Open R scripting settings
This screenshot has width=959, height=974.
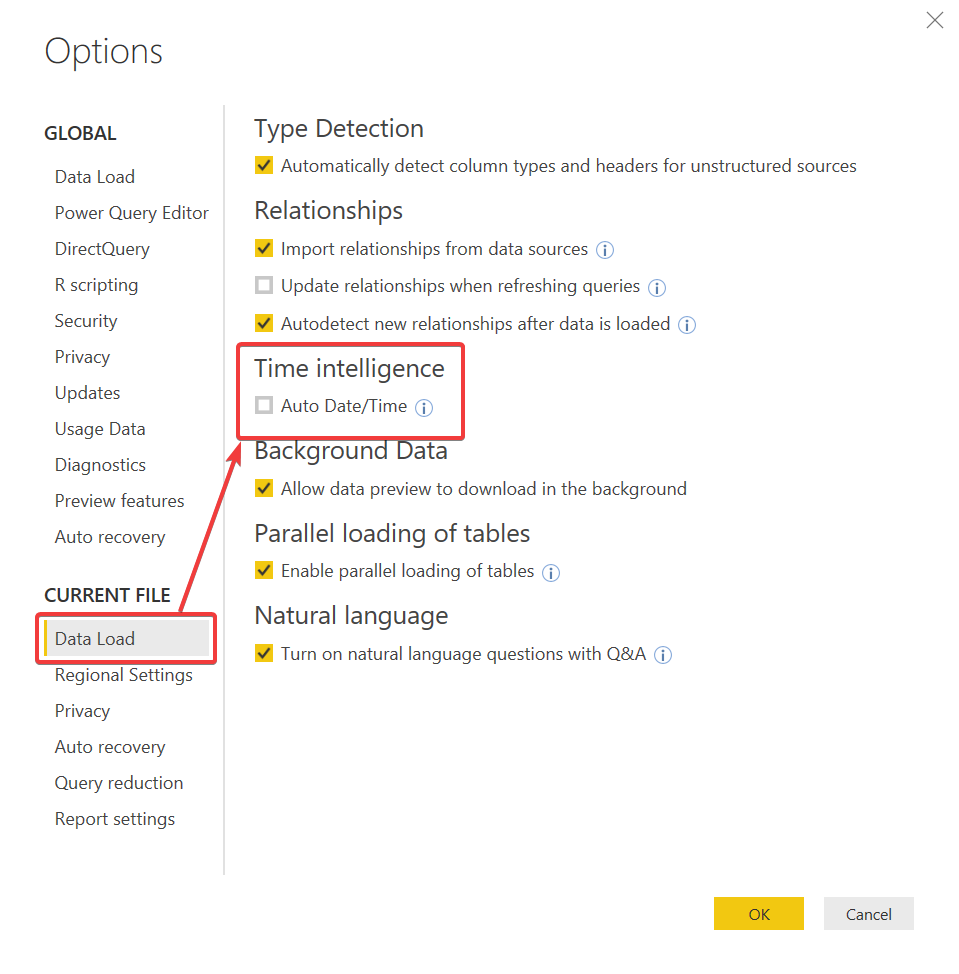coord(96,284)
